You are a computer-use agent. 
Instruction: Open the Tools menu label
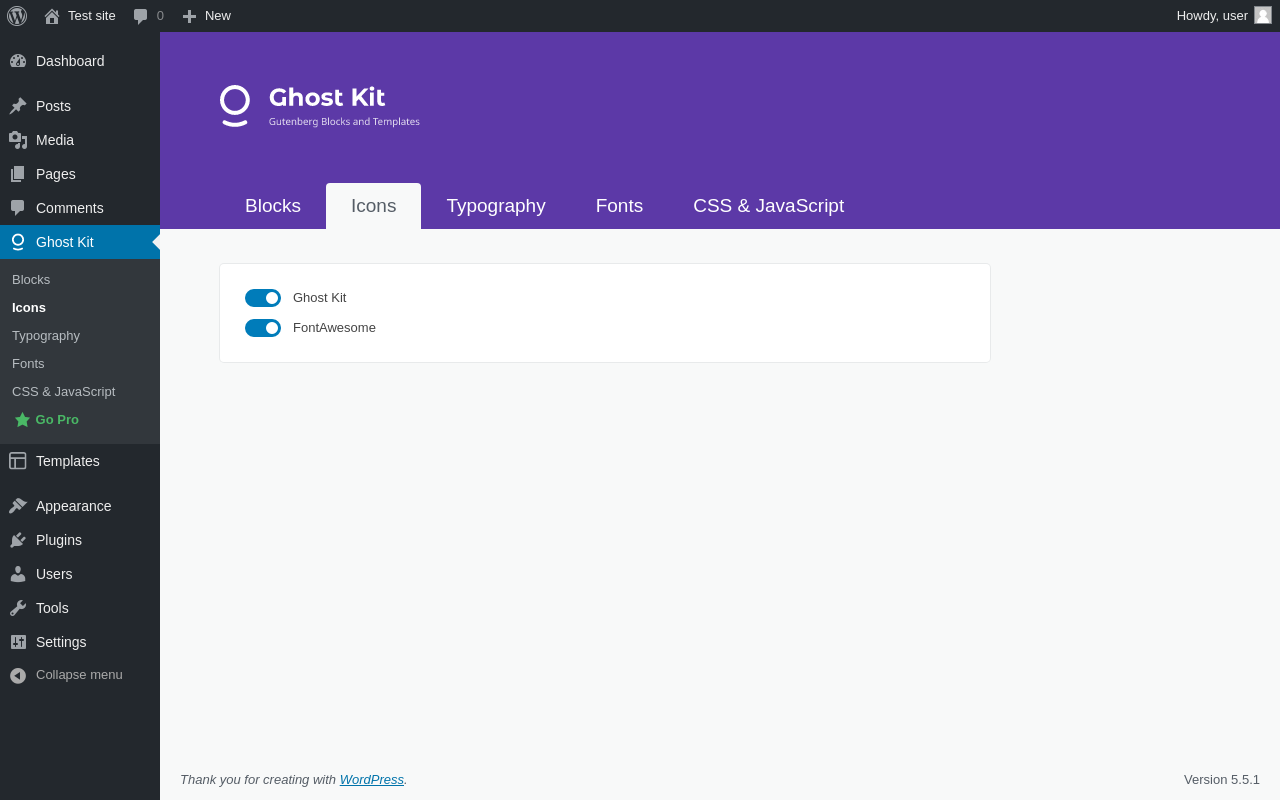[x=52, y=608]
